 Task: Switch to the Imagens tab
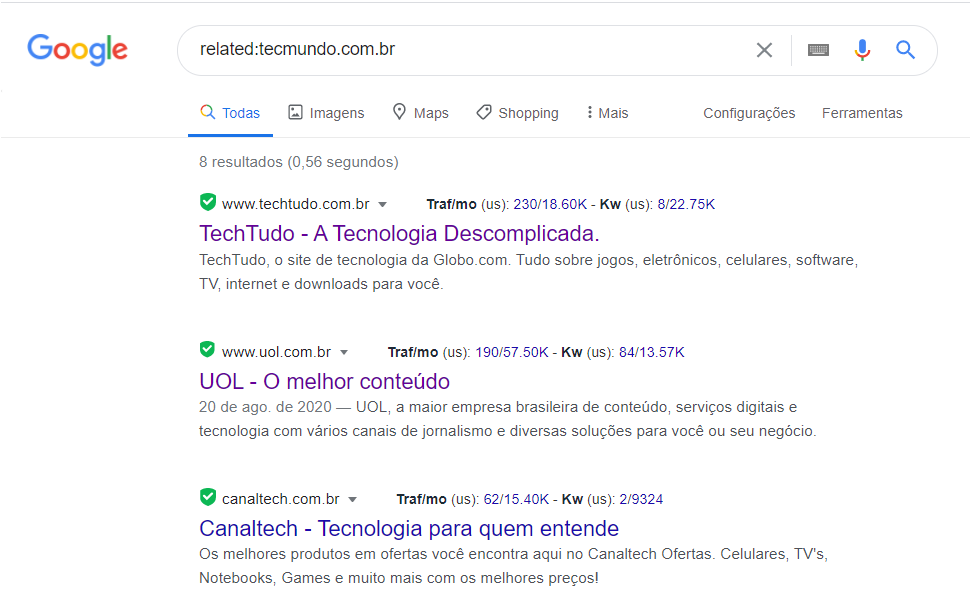[326, 113]
